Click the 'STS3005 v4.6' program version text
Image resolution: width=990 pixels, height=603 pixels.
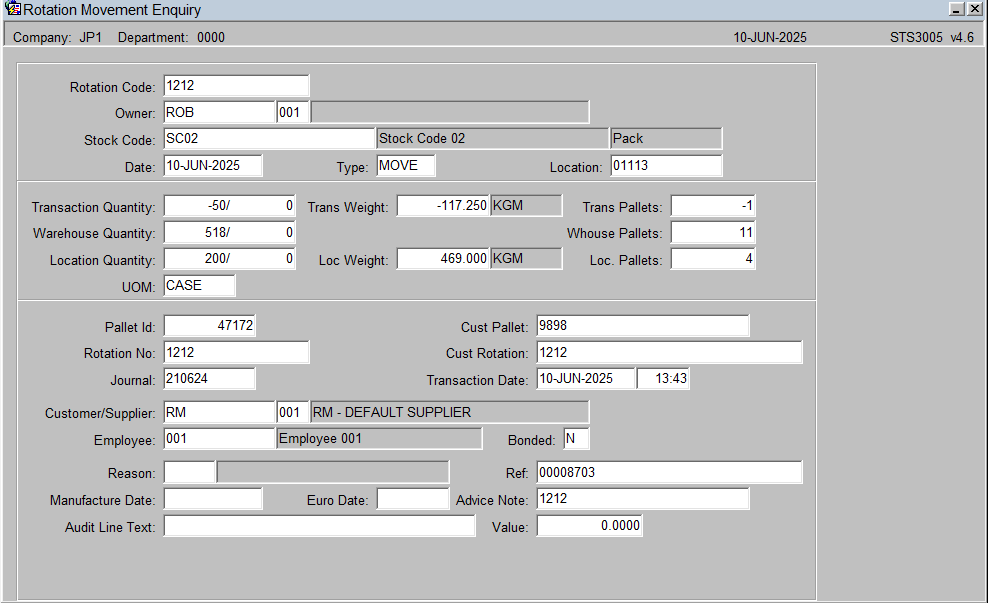point(932,38)
